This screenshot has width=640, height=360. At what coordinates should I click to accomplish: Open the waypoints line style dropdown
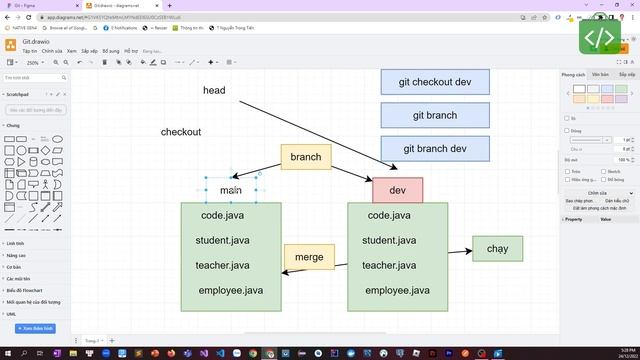[x=194, y=62]
